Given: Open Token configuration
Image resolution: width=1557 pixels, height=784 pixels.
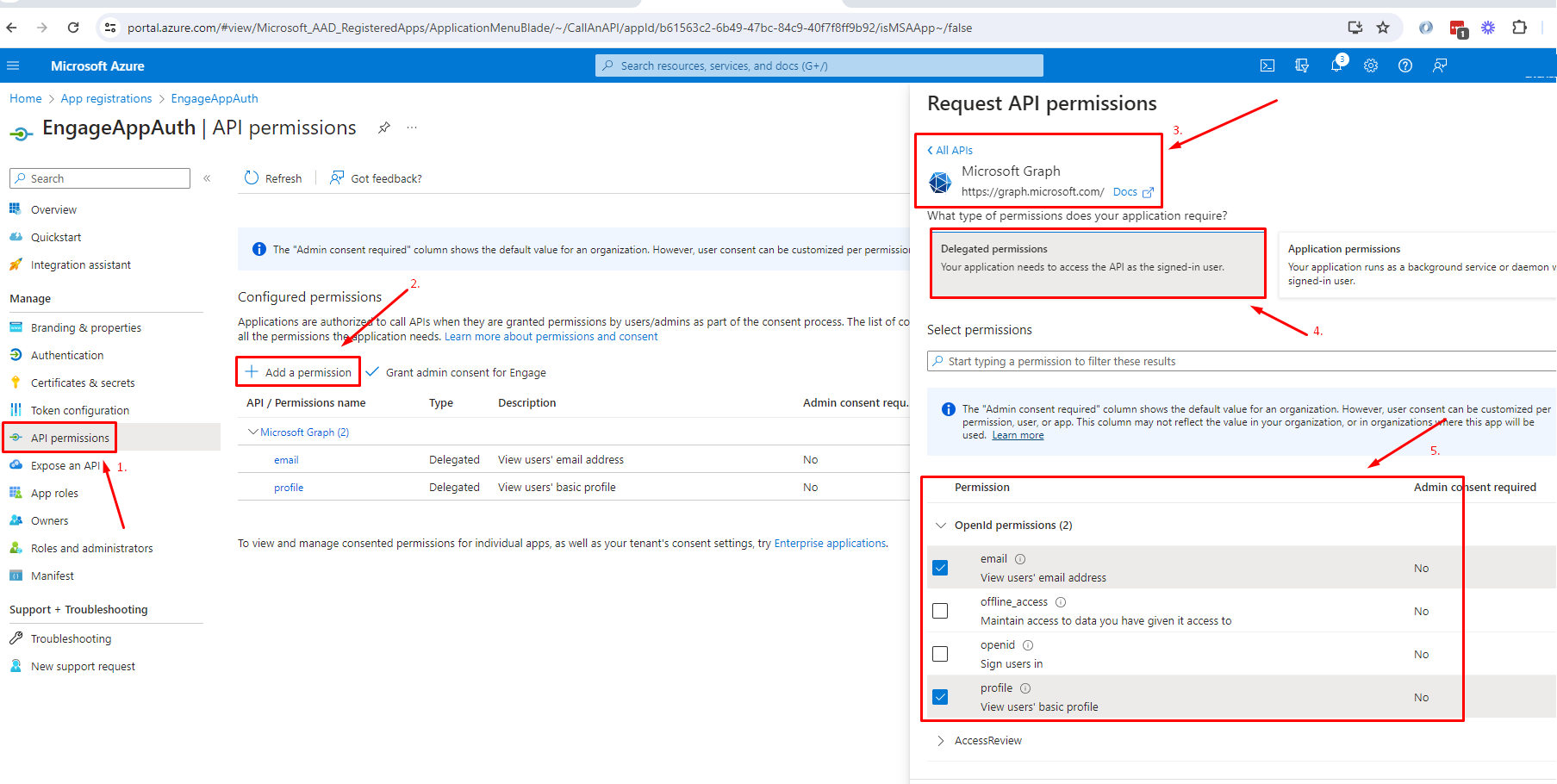Looking at the screenshot, I should pos(80,410).
